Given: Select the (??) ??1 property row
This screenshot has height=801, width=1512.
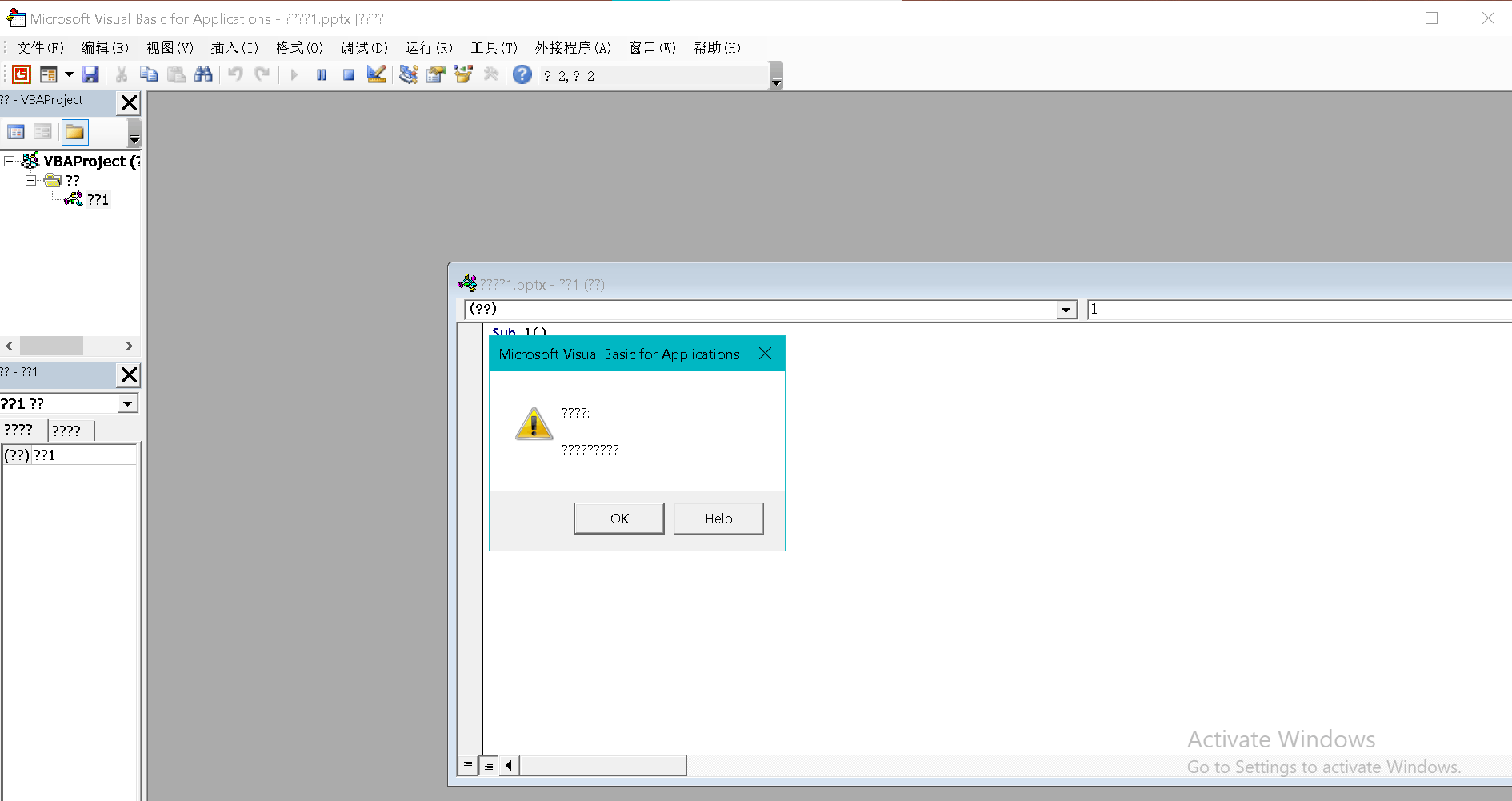Looking at the screenshot, I should click(x=70, y=455).
